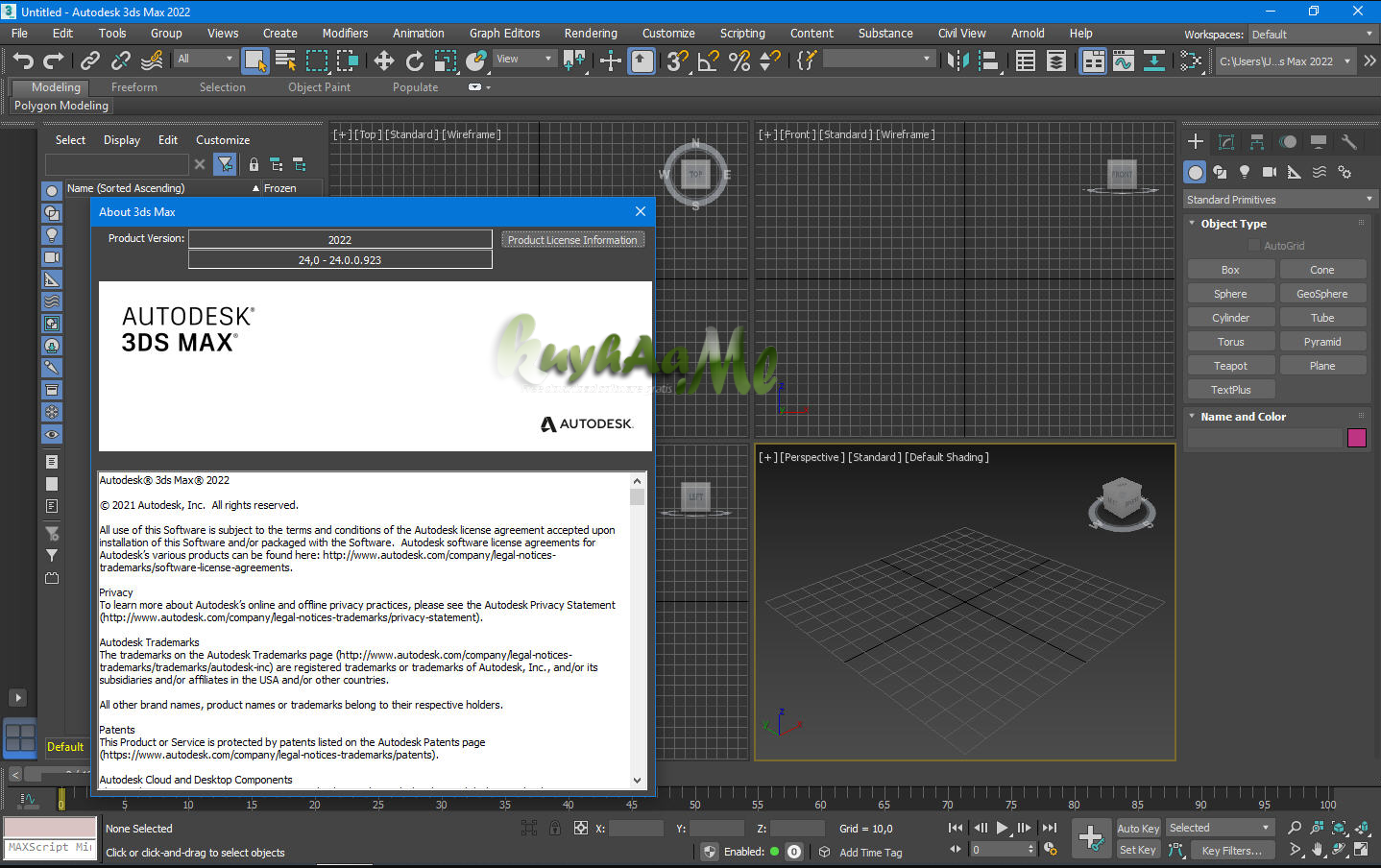Toggle Auto Key mode

point(1138,828)
